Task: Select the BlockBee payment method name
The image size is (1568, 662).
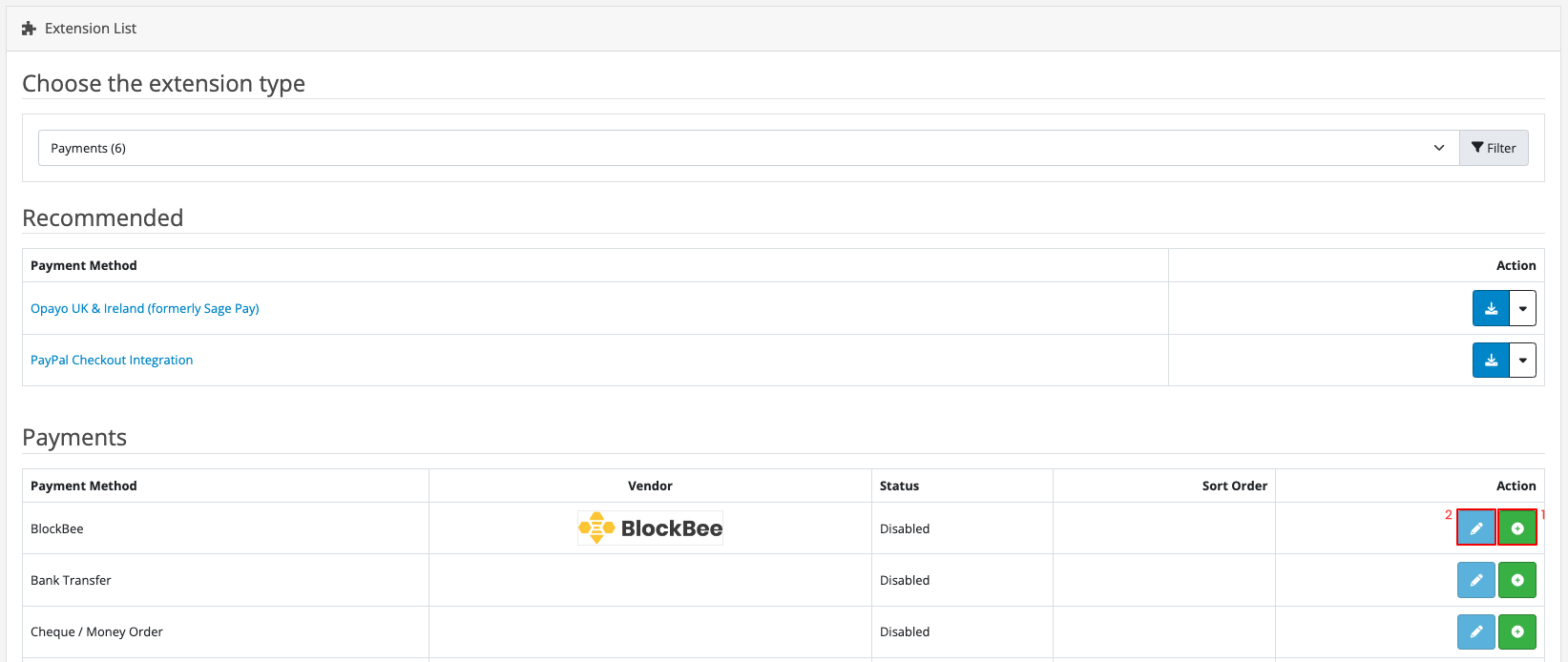Action: click(x=57, y=528)
